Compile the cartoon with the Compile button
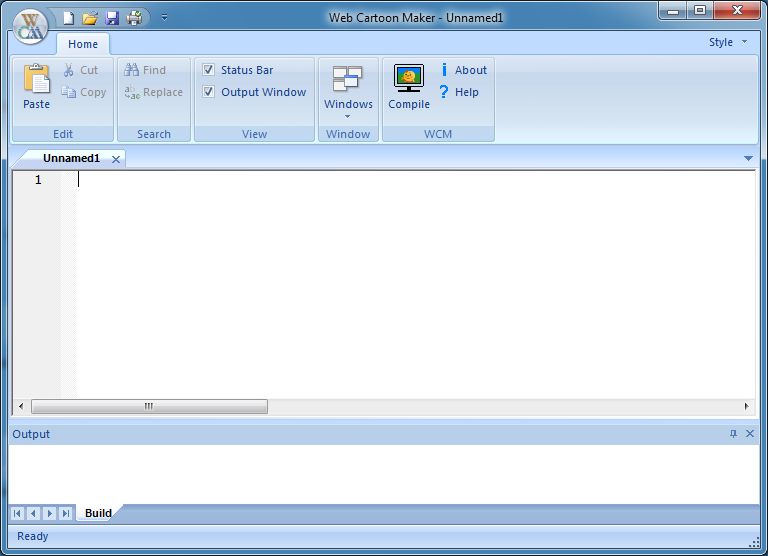This screenshot has width=768, height=556. point(409,87)
